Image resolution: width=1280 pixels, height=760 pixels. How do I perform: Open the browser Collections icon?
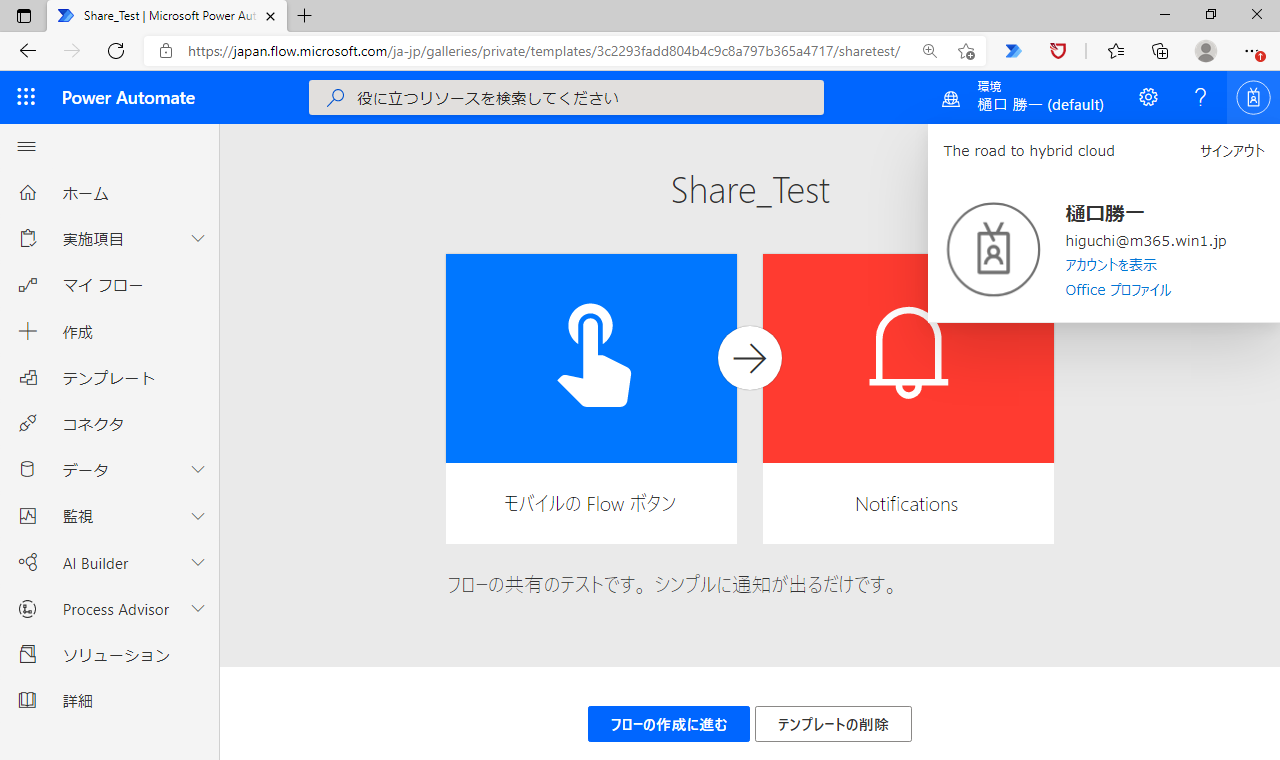tap(1160, 51)
